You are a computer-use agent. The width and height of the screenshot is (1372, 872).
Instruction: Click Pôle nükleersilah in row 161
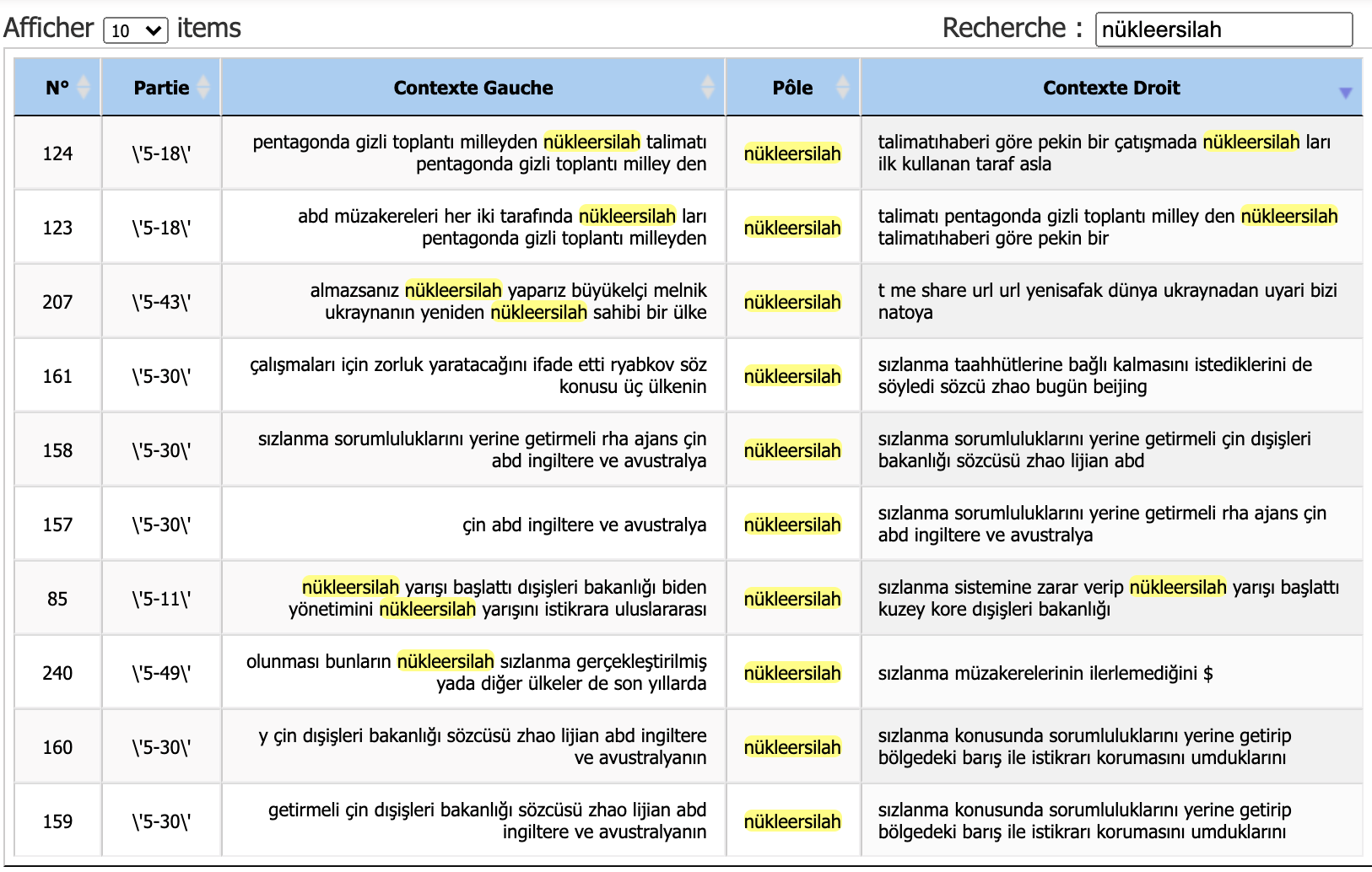792,376
